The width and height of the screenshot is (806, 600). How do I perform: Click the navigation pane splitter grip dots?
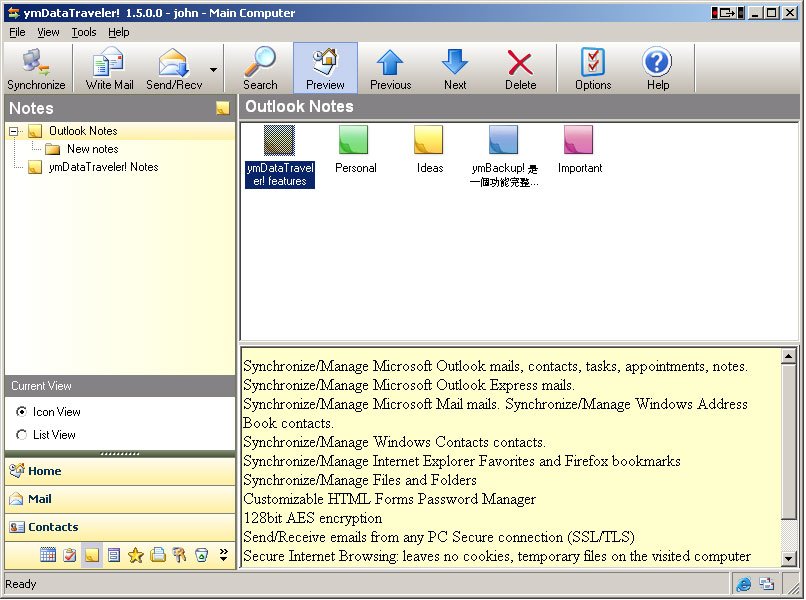point(120,454)
